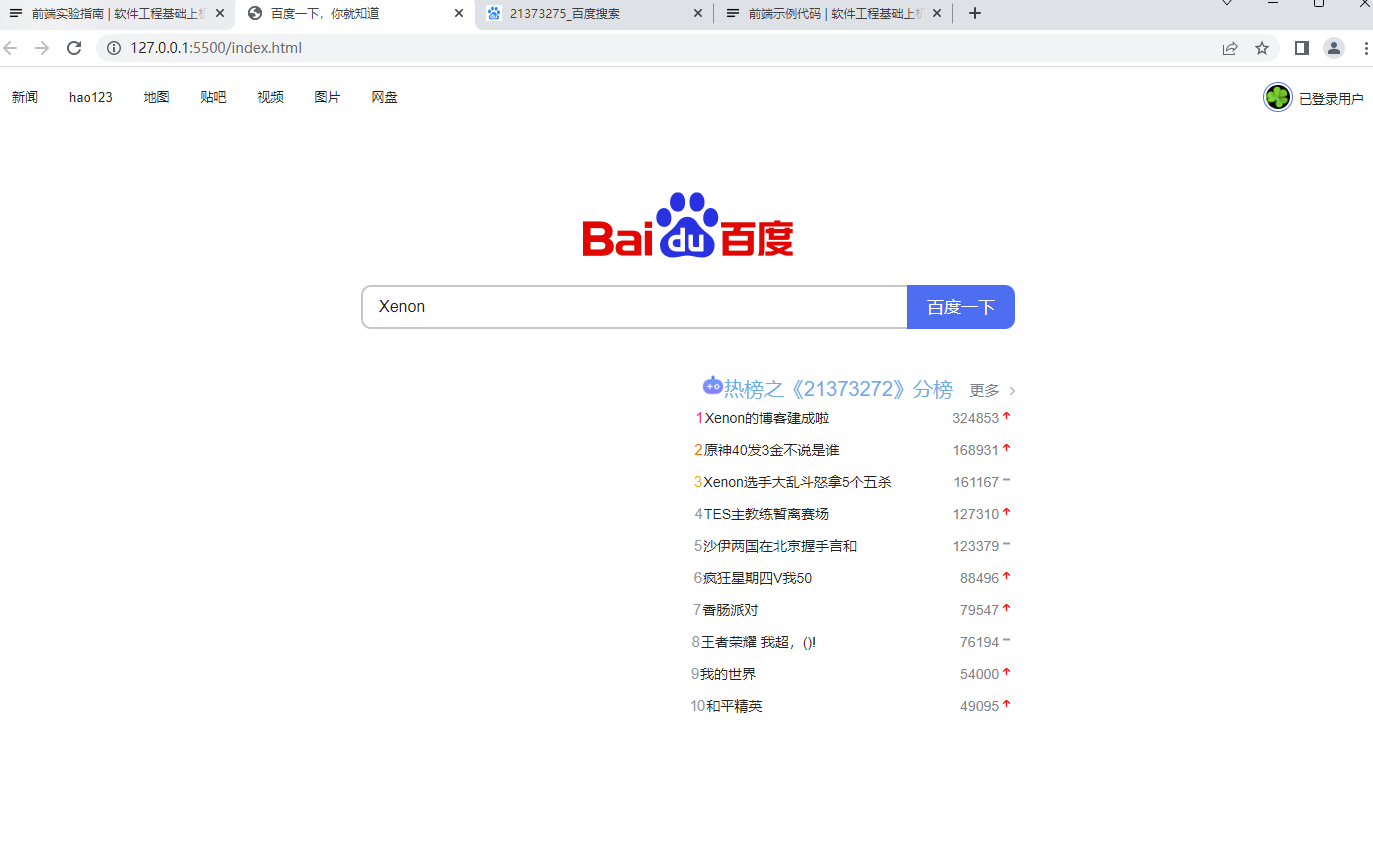Click the flat trend mark beside 161167
The height and width of the screenshot is (855, 1373).
(1007, 480)
